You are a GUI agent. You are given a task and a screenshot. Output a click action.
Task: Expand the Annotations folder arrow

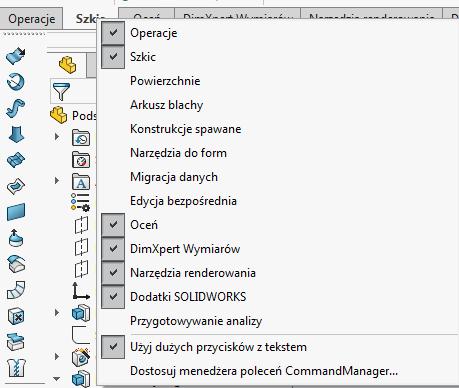pos(57,180)
